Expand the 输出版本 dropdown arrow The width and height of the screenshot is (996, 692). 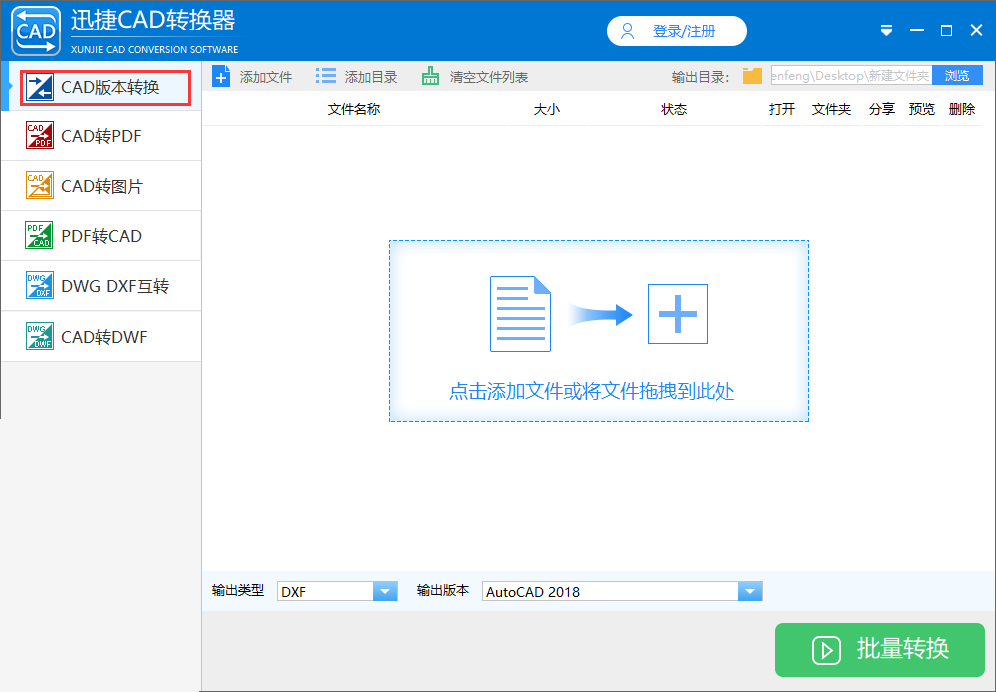tap(750, 592)
